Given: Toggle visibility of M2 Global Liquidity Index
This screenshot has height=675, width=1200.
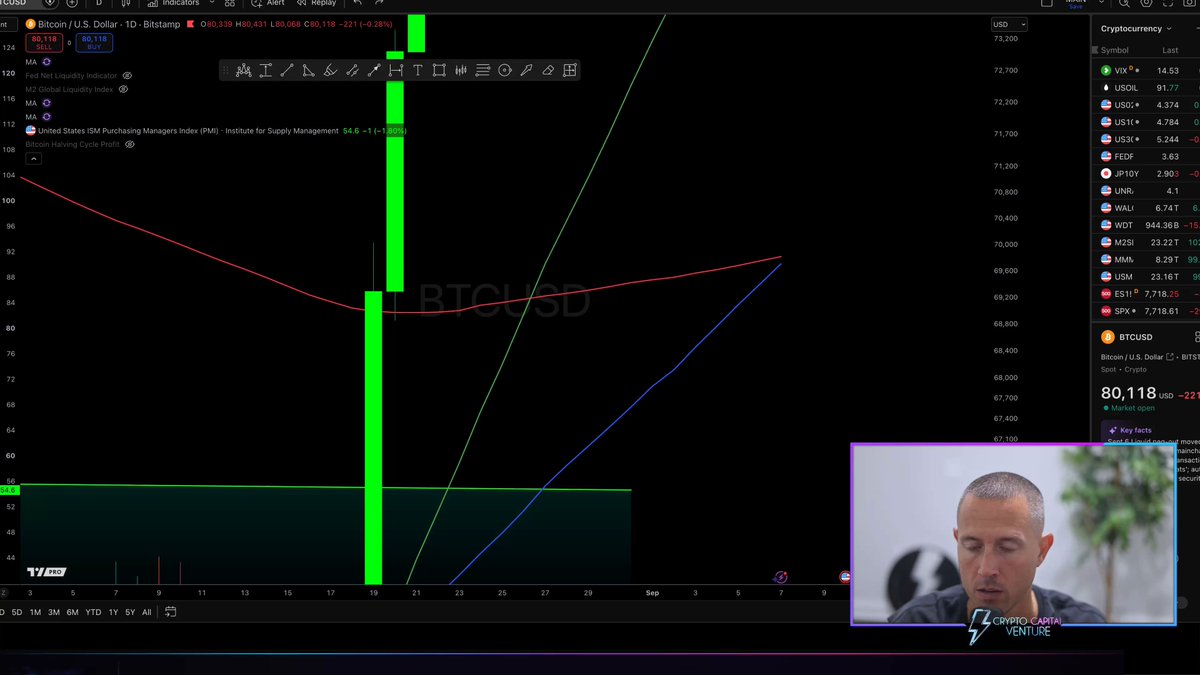Looking at the screenshot, I should pyautogui.click(x=123, y=89).
